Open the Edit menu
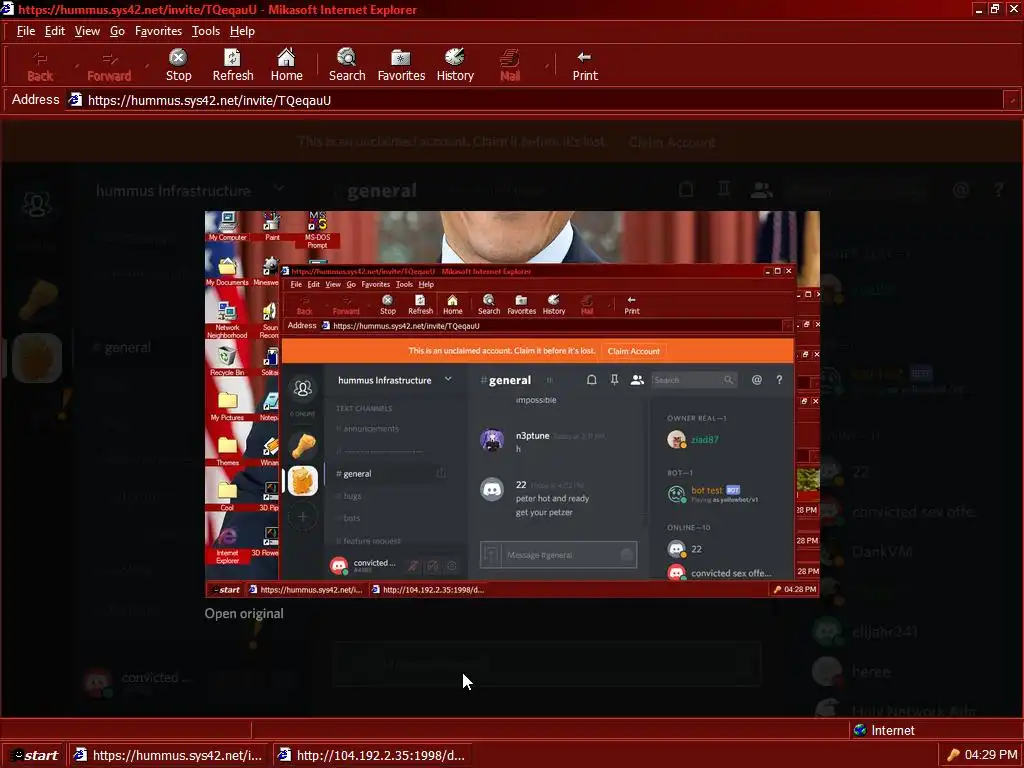The image size is (1024, 768). click(x=55, y=31)
